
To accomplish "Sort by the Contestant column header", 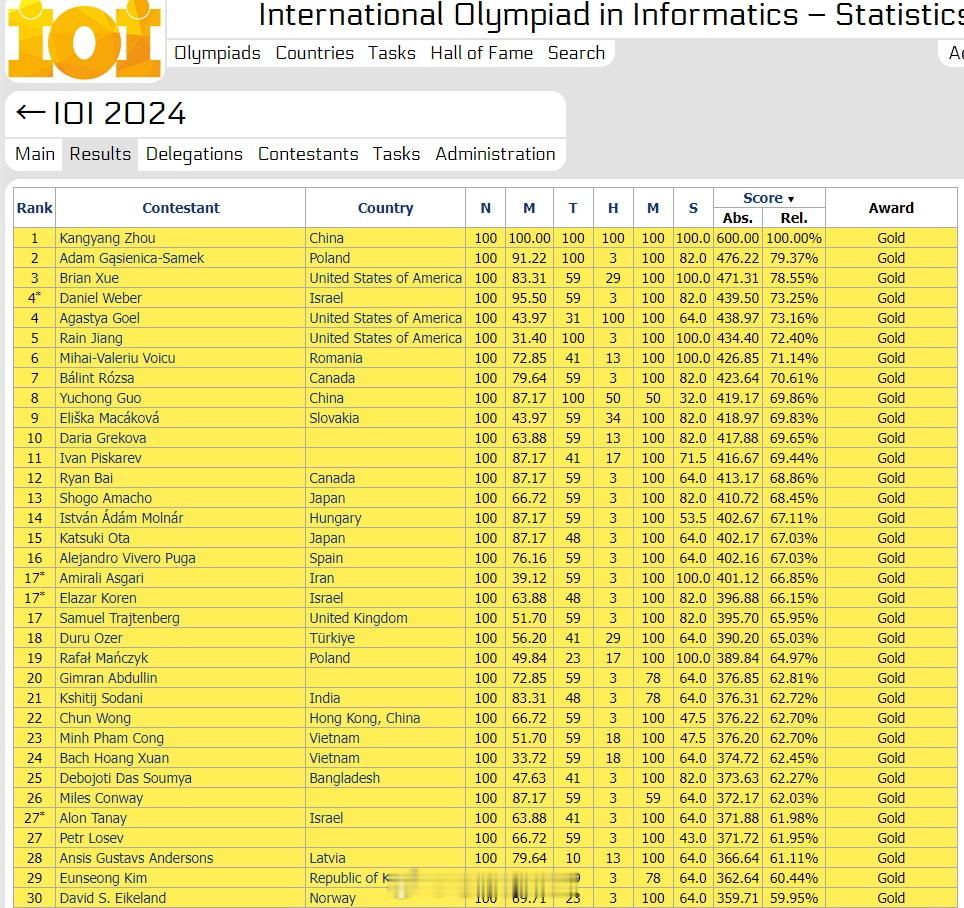I will [181, 208].
